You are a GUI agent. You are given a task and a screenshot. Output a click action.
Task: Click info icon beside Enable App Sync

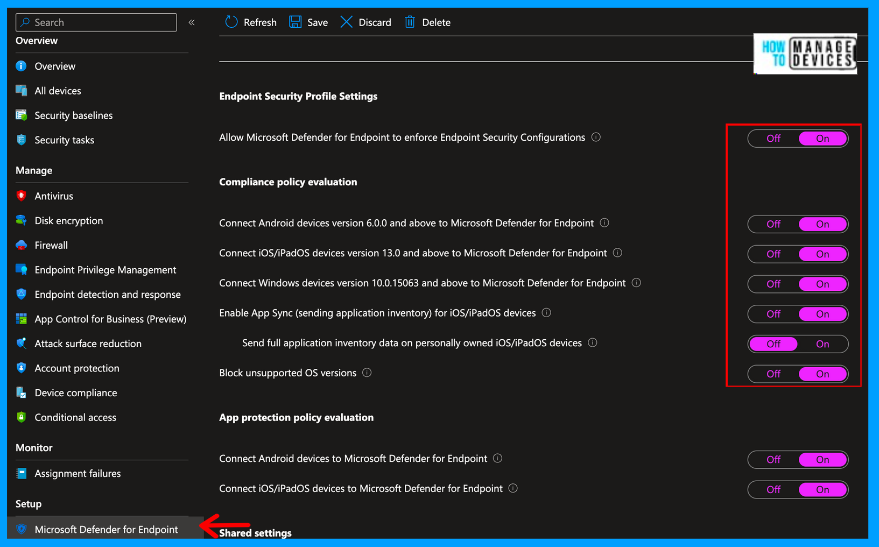(x=547, y=313)
